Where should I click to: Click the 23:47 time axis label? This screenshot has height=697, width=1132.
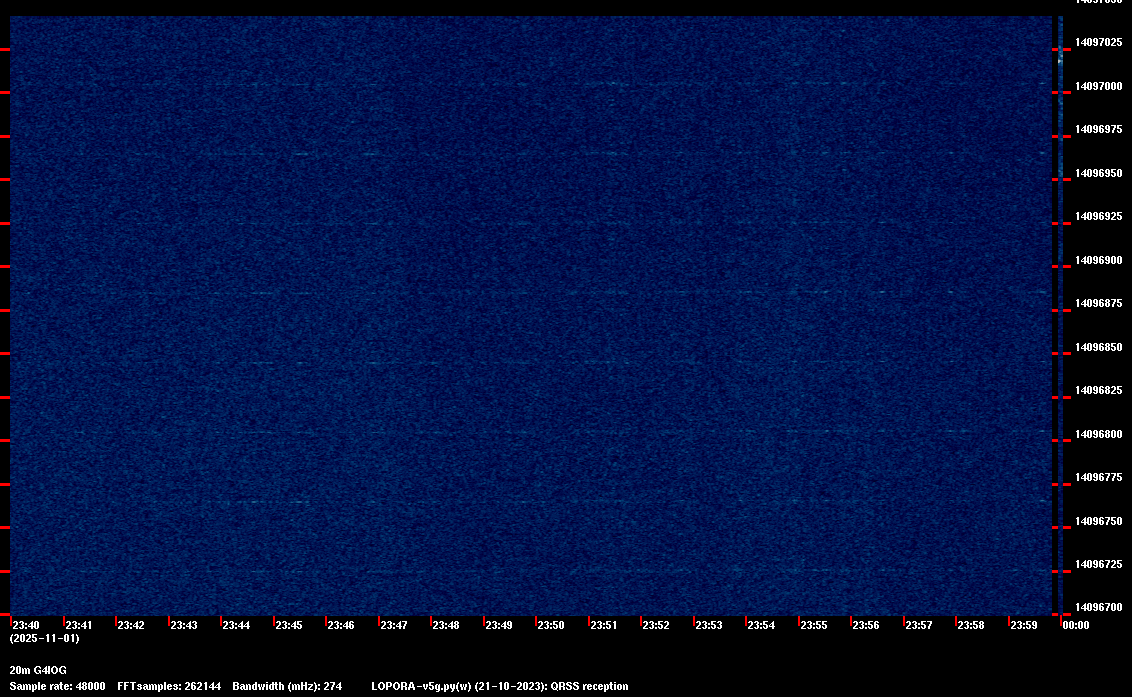click(x=393, y=625)
